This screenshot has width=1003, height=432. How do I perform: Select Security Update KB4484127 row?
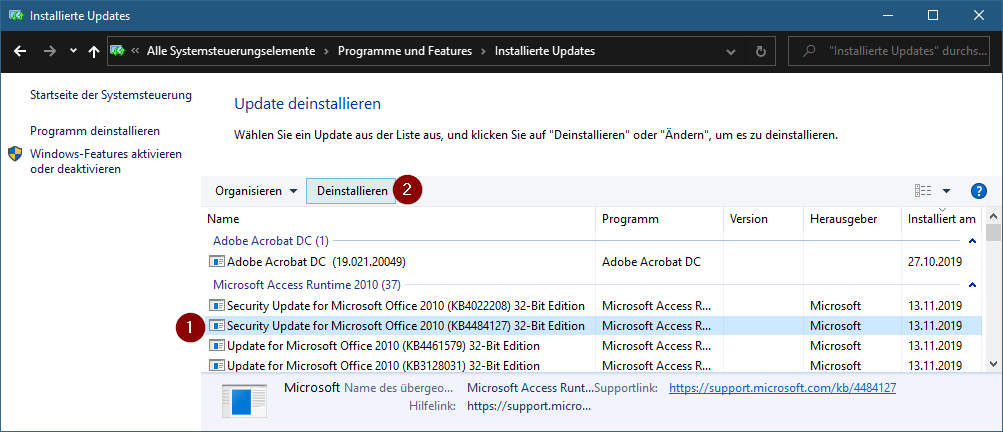[x=592, y=326]
